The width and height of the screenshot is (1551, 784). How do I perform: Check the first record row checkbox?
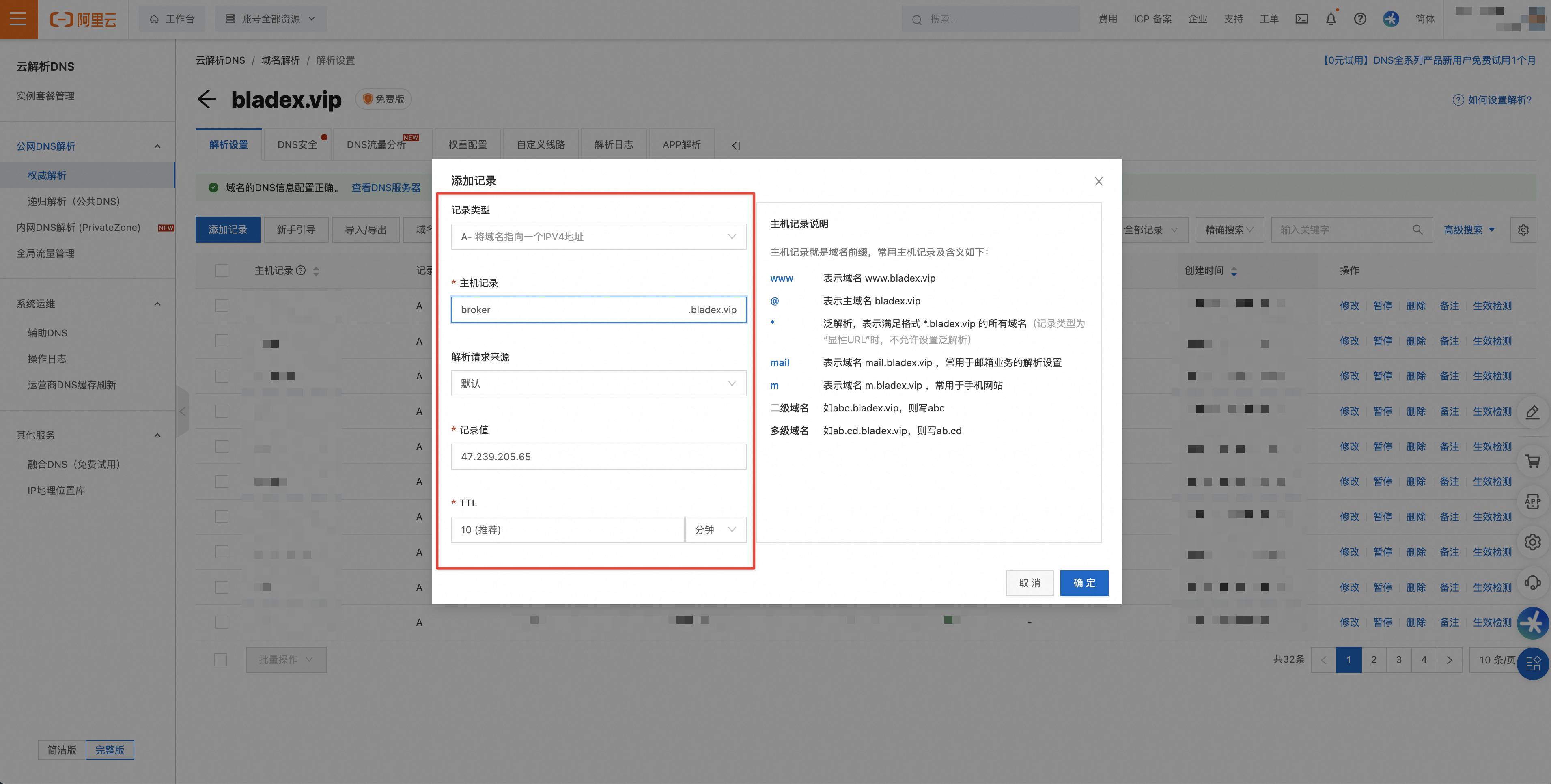[222, 305]
